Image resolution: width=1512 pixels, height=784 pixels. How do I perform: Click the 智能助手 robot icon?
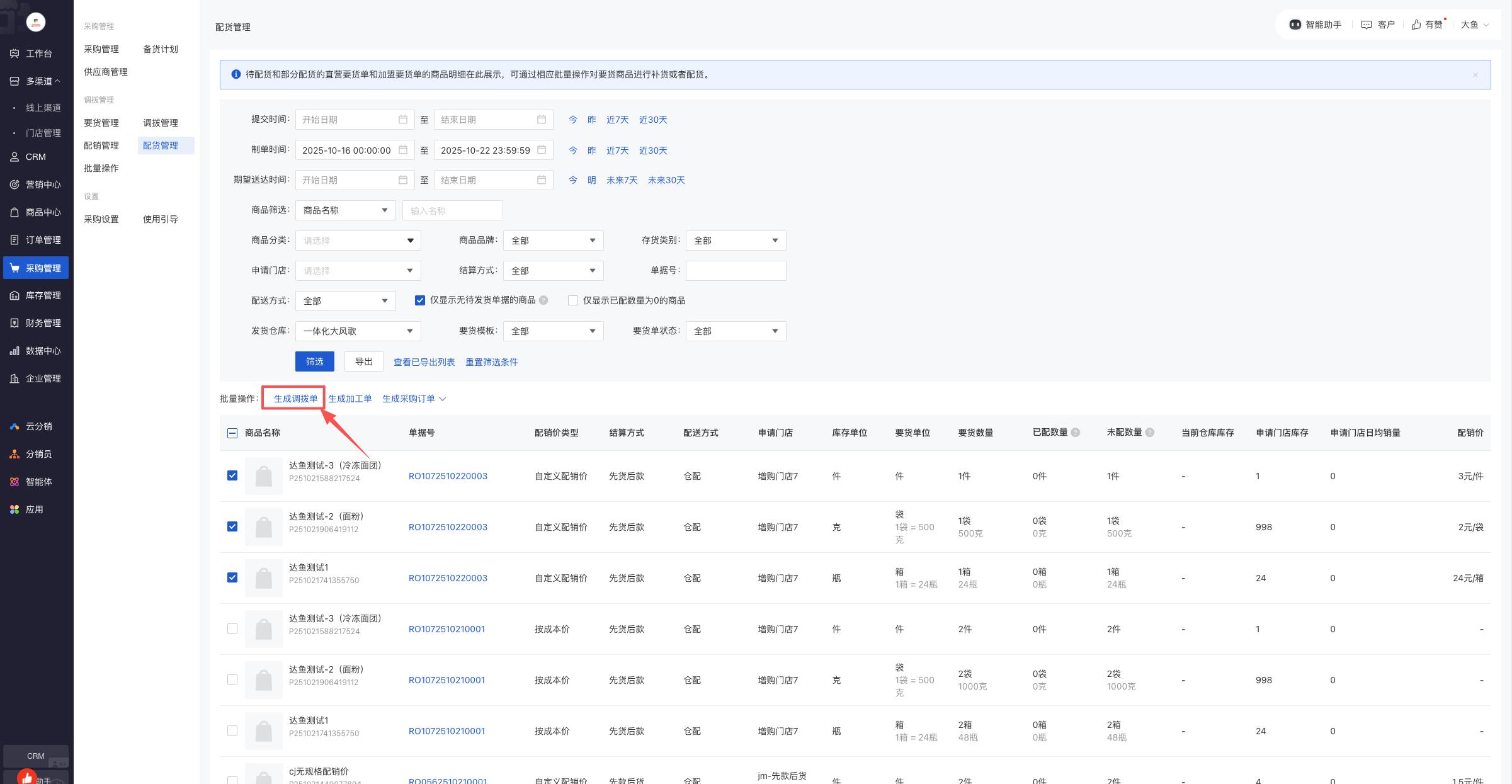pos(1295,25)
